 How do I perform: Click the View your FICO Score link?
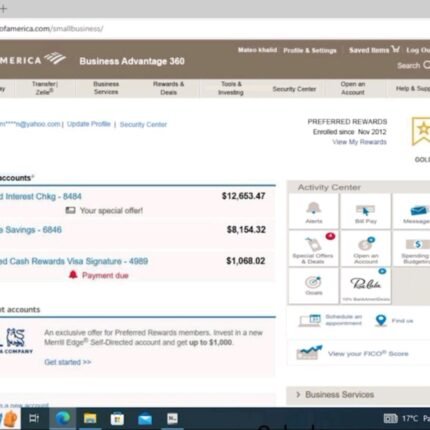pos(368,354)
